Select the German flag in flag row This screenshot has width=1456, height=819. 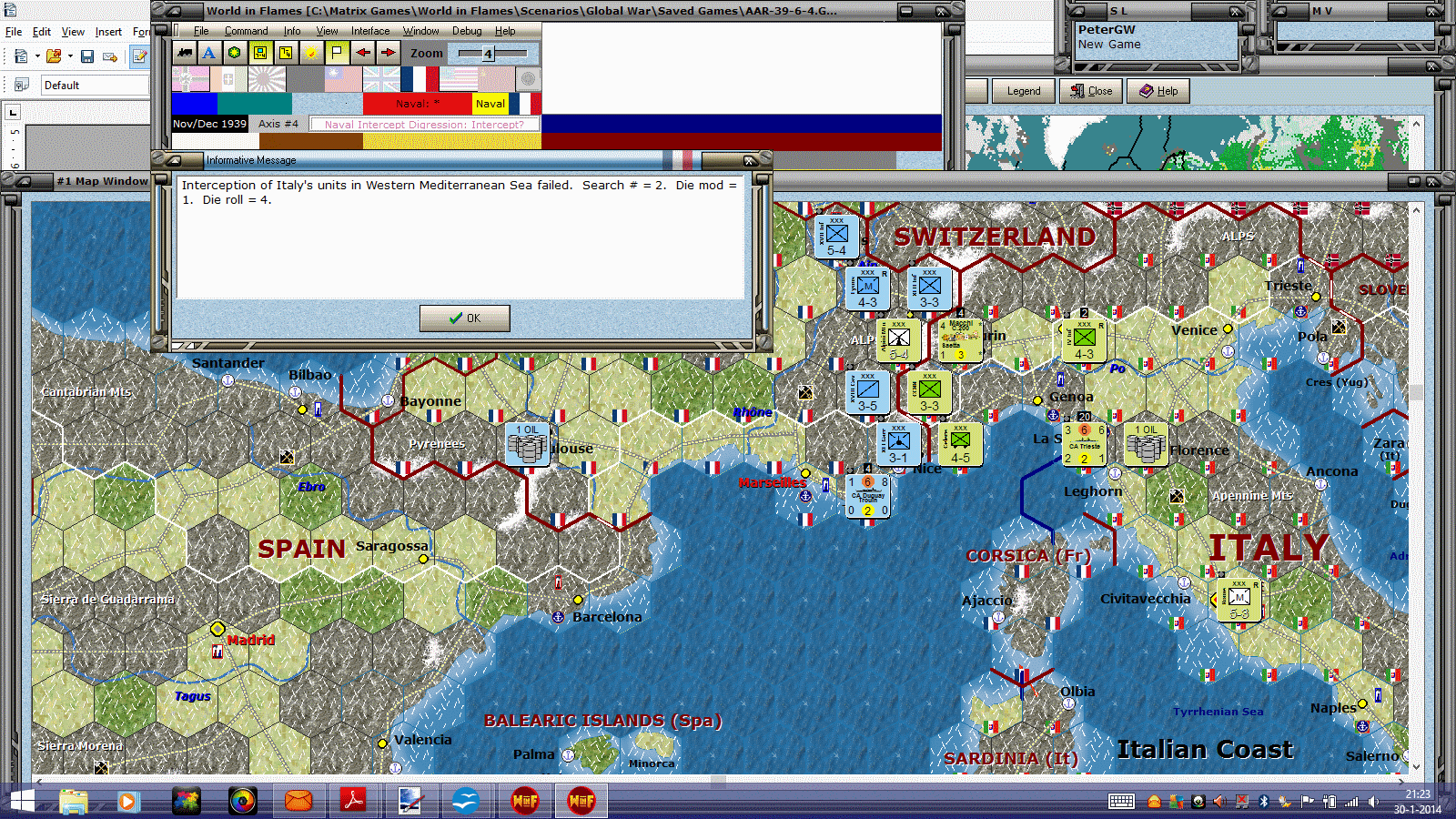(x=190, y=79)
